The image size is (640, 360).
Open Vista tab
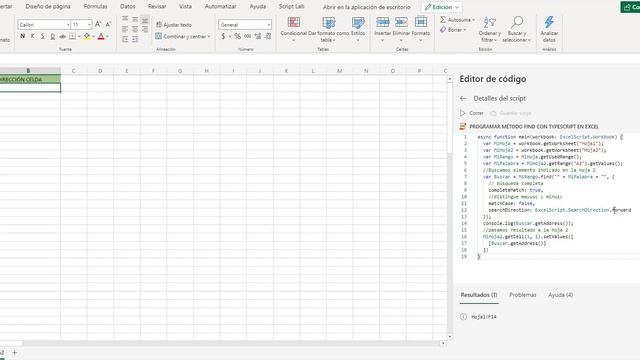[185, 7]
